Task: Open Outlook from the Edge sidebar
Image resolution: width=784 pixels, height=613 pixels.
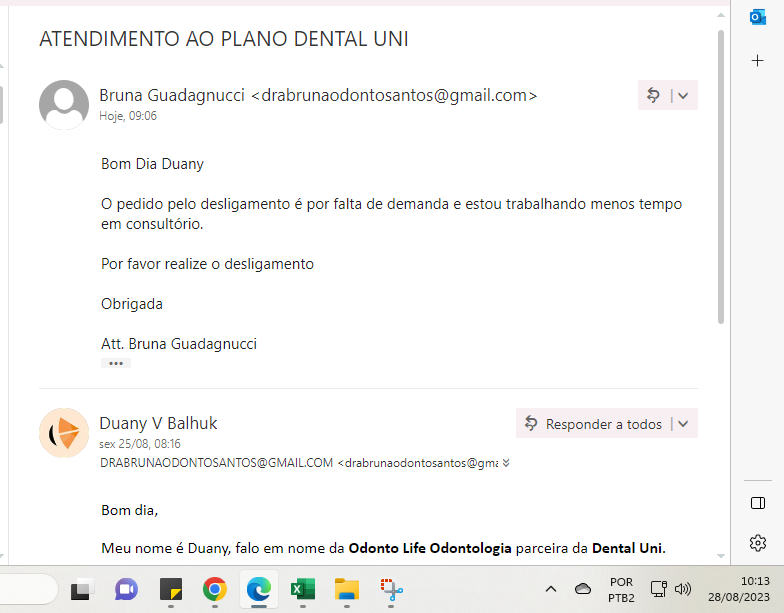Action: coord(757,17)
